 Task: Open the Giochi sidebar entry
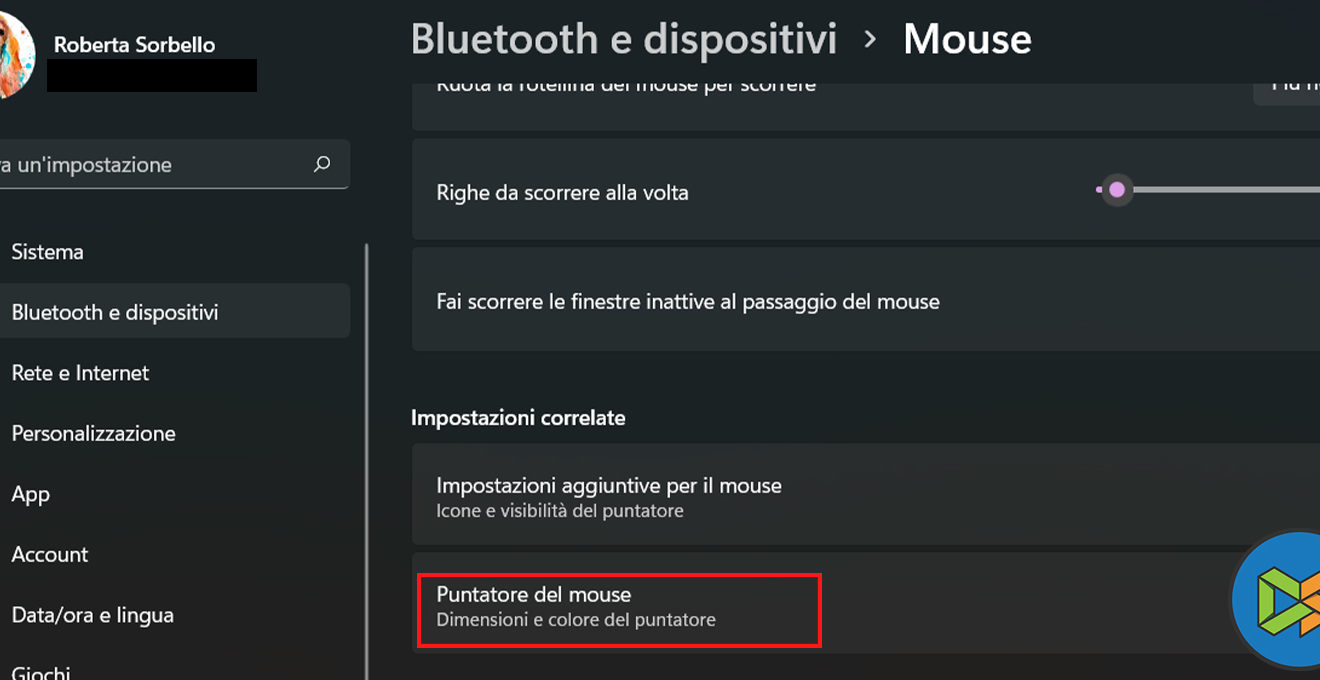pos(41,672)
